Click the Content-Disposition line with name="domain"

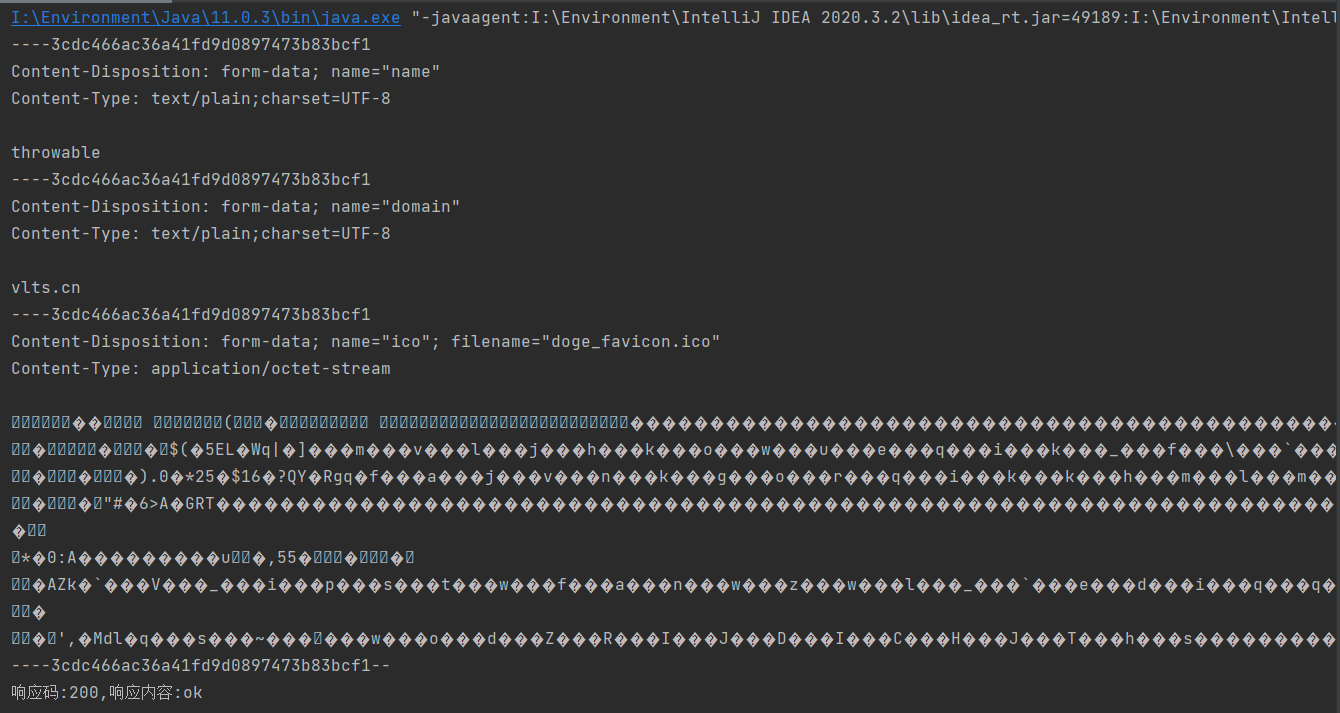coord(236,207)
